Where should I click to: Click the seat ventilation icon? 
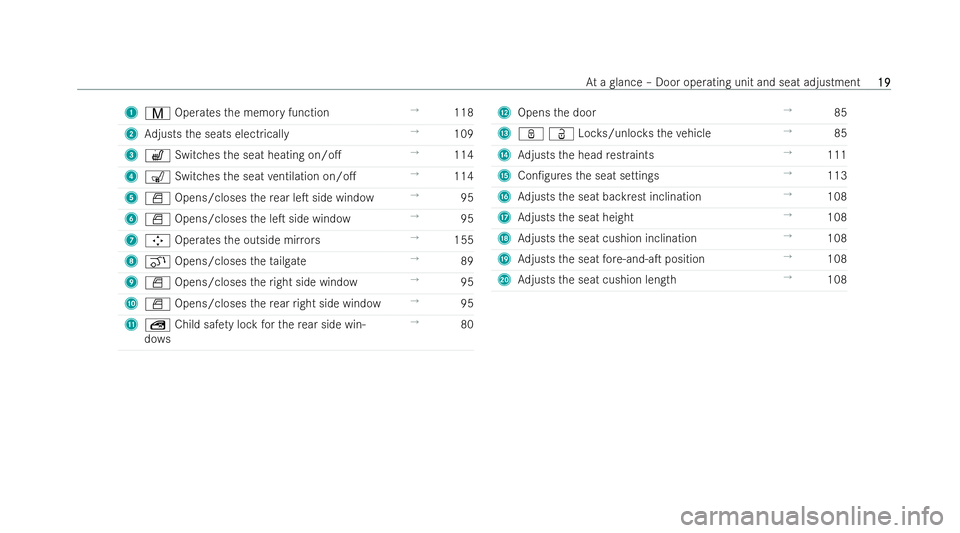coord(157,177)
